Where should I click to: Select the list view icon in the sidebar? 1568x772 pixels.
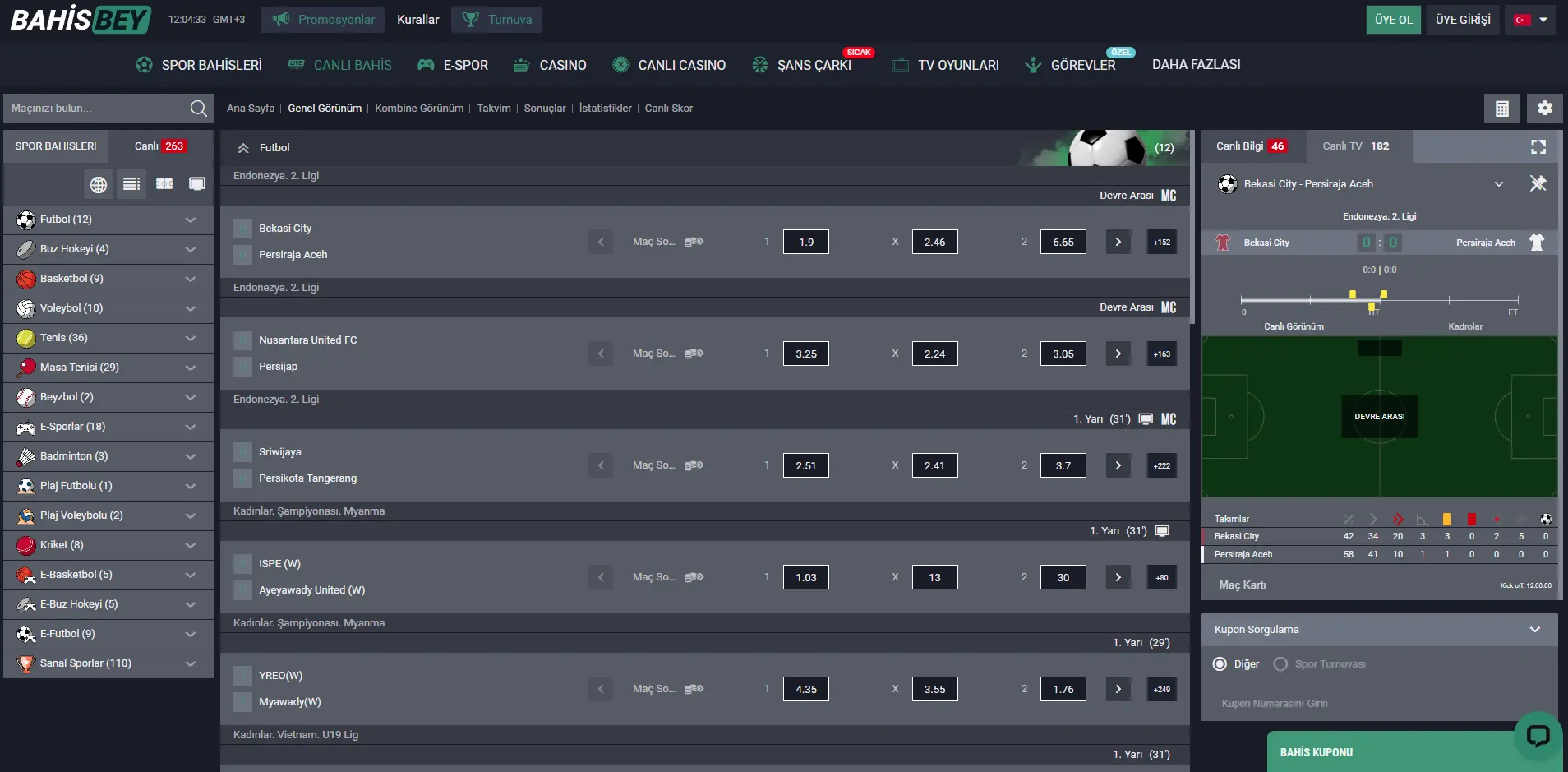click(131, 184)
